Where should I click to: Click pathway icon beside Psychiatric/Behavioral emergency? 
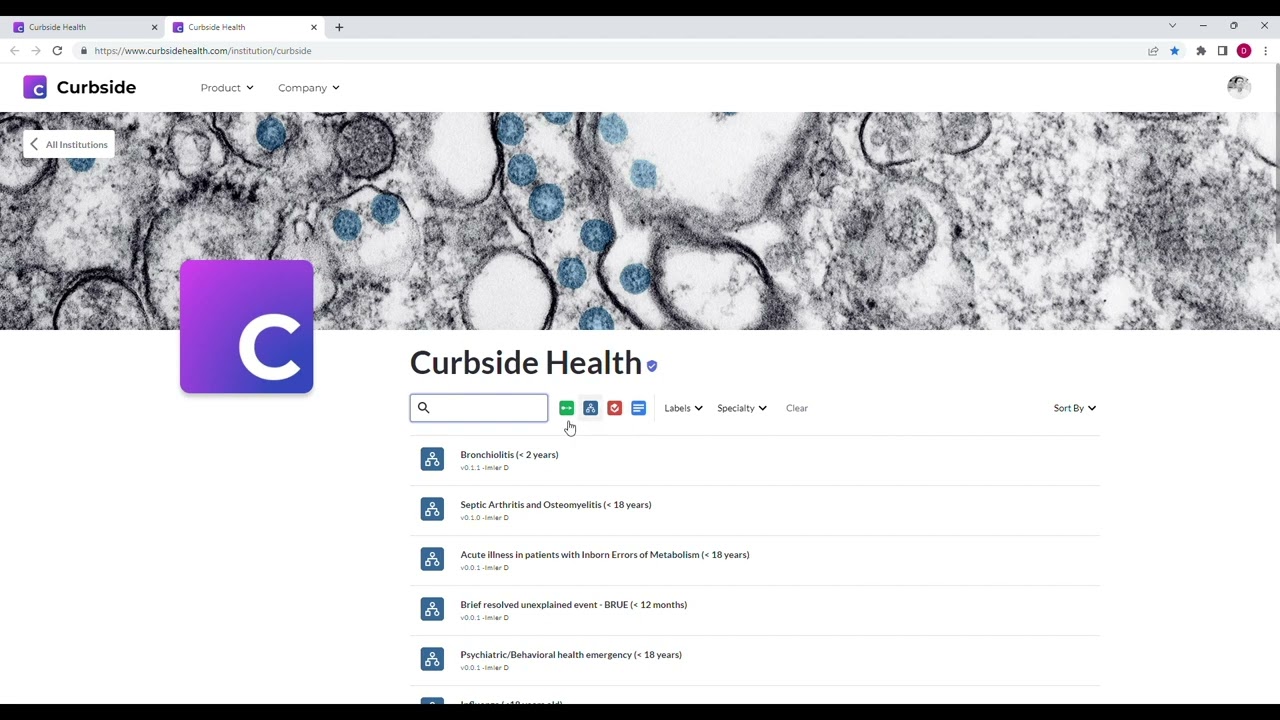pos(432,659)
